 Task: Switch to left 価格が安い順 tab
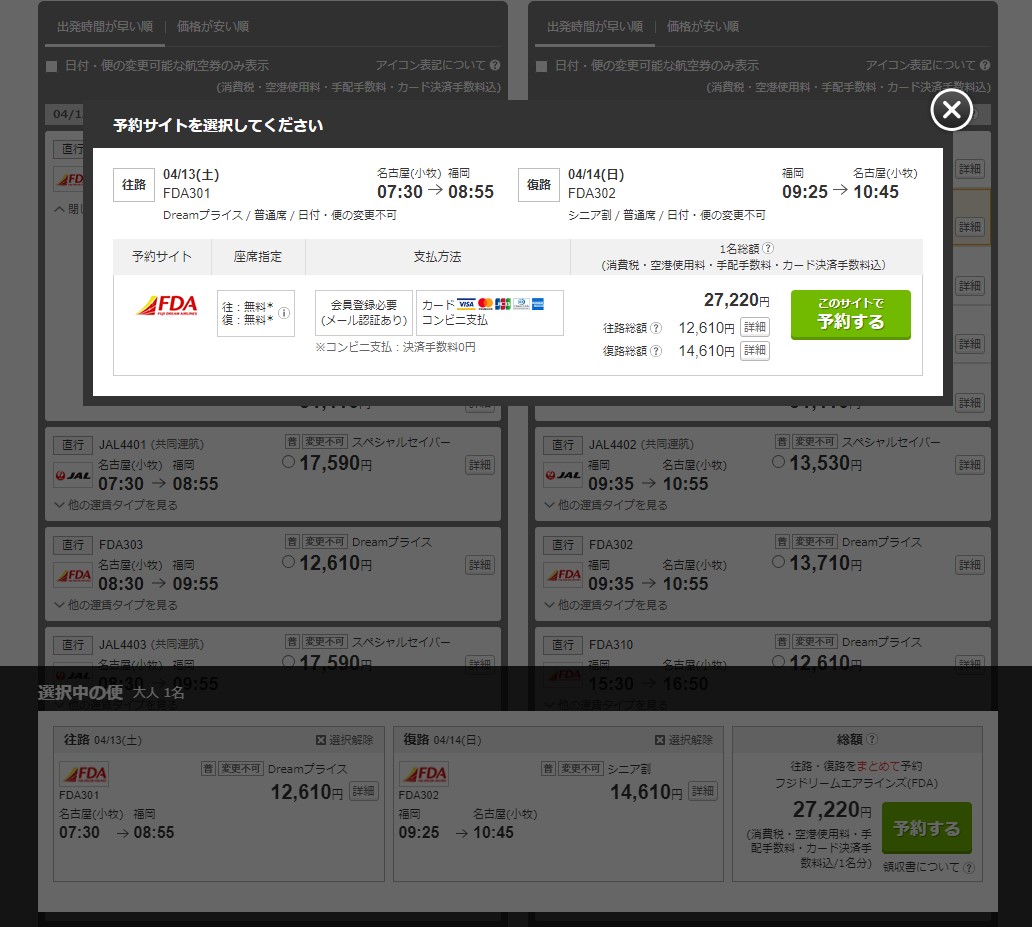[213, 27]
